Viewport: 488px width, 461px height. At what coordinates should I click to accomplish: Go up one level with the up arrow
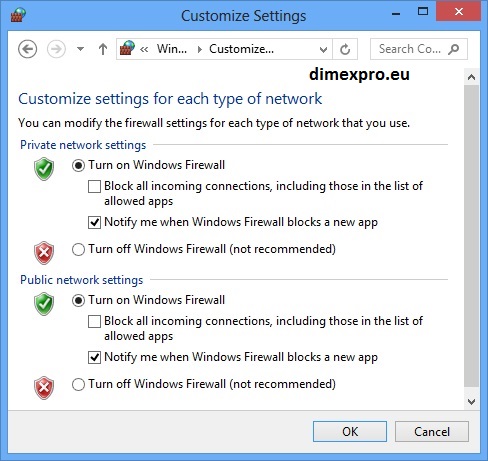[x=103, y=49]
